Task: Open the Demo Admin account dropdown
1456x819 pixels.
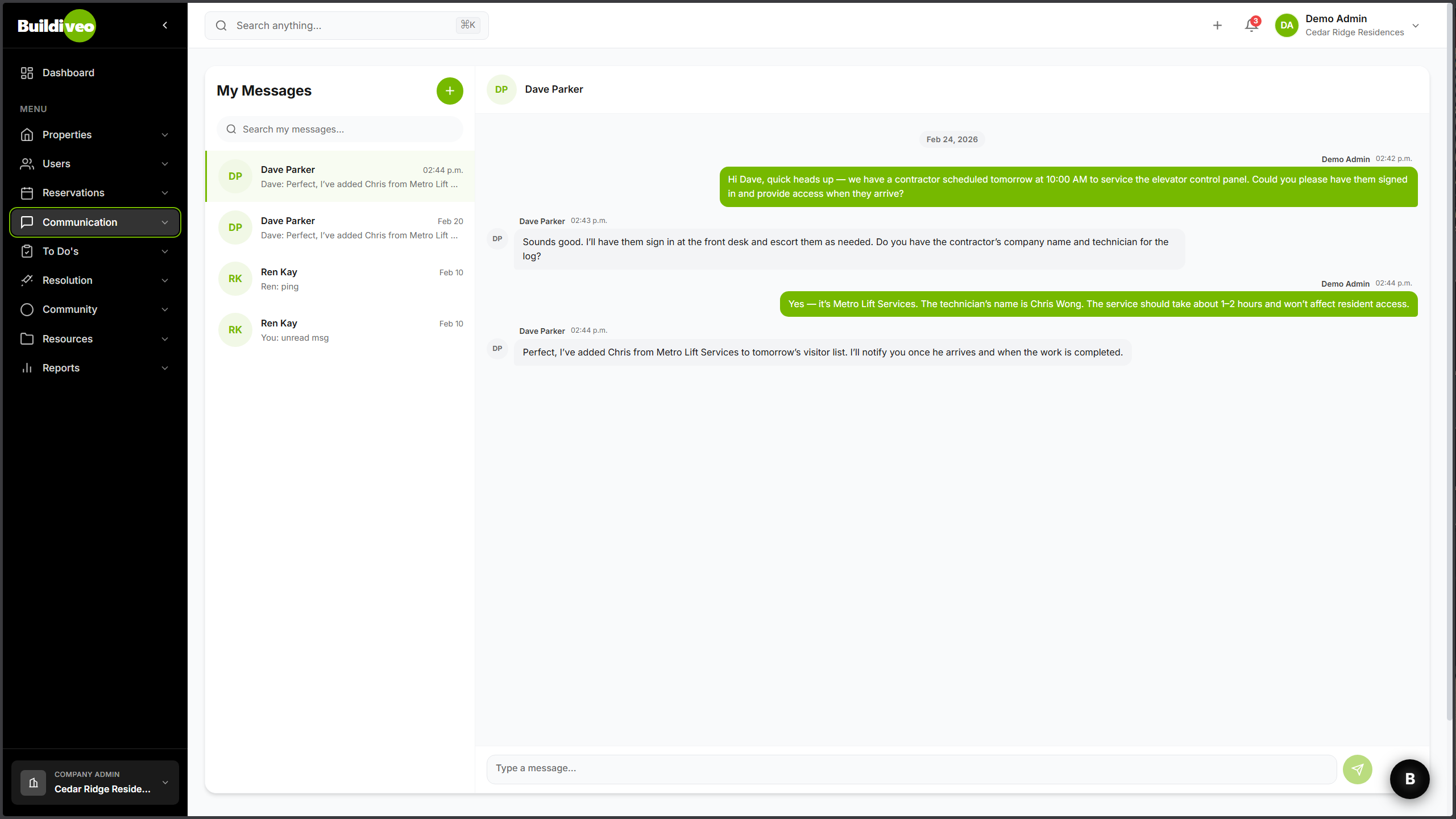Action: tap(1415, 26)
